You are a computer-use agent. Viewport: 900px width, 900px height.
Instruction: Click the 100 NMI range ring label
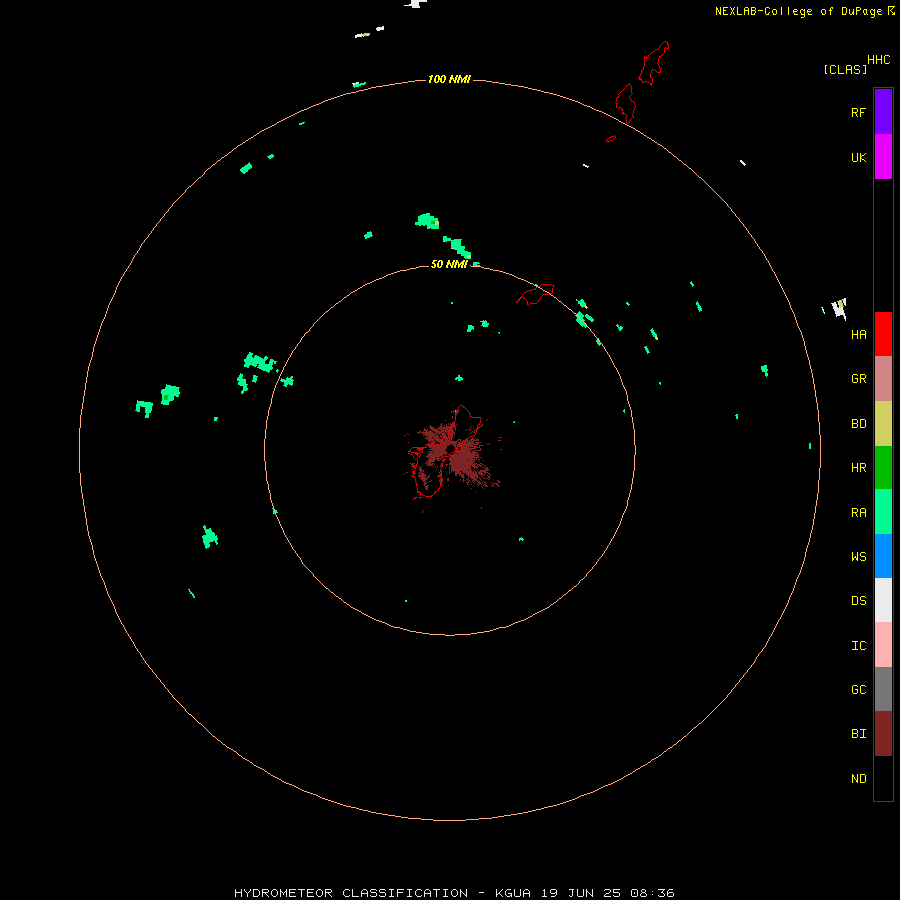pos(449,79)
